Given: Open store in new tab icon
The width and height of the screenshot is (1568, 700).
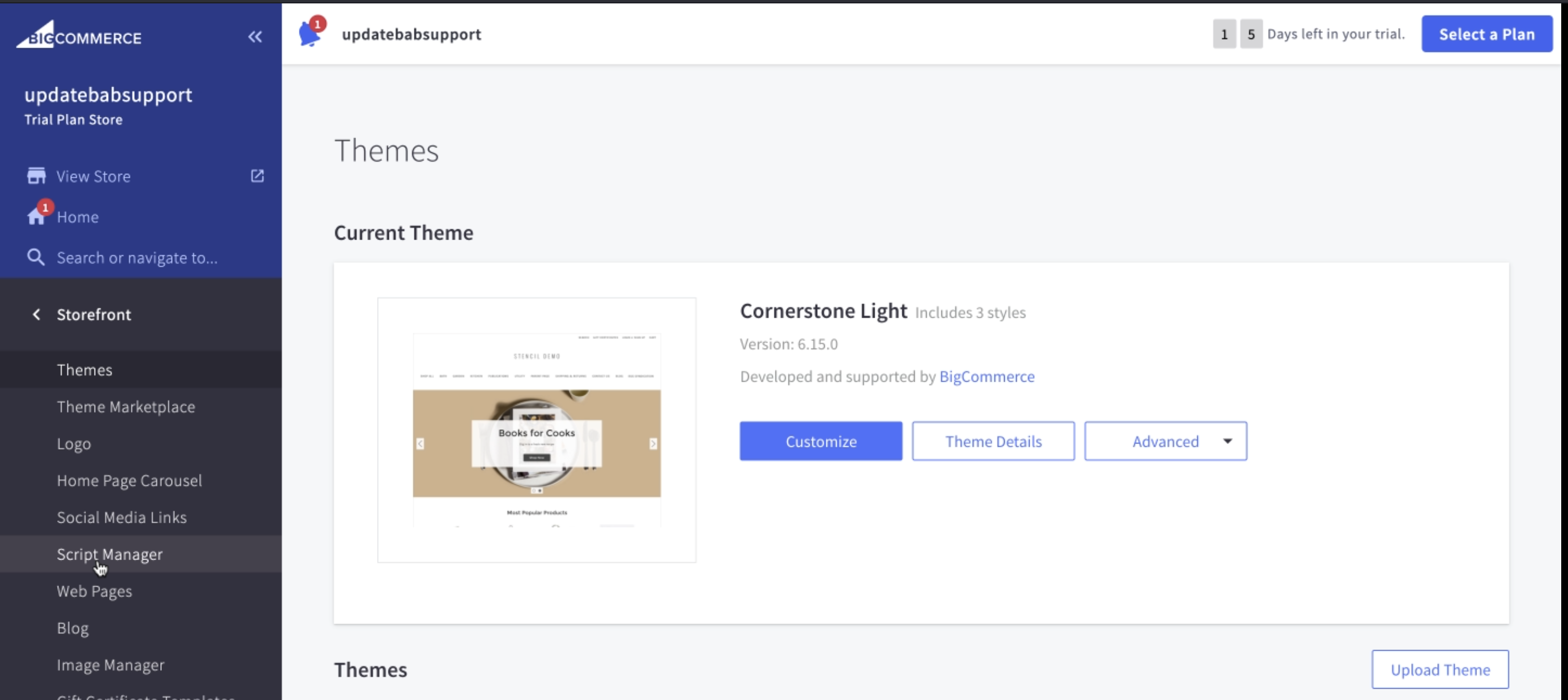Looking at the screenshot, I should (x=258, y=176).
